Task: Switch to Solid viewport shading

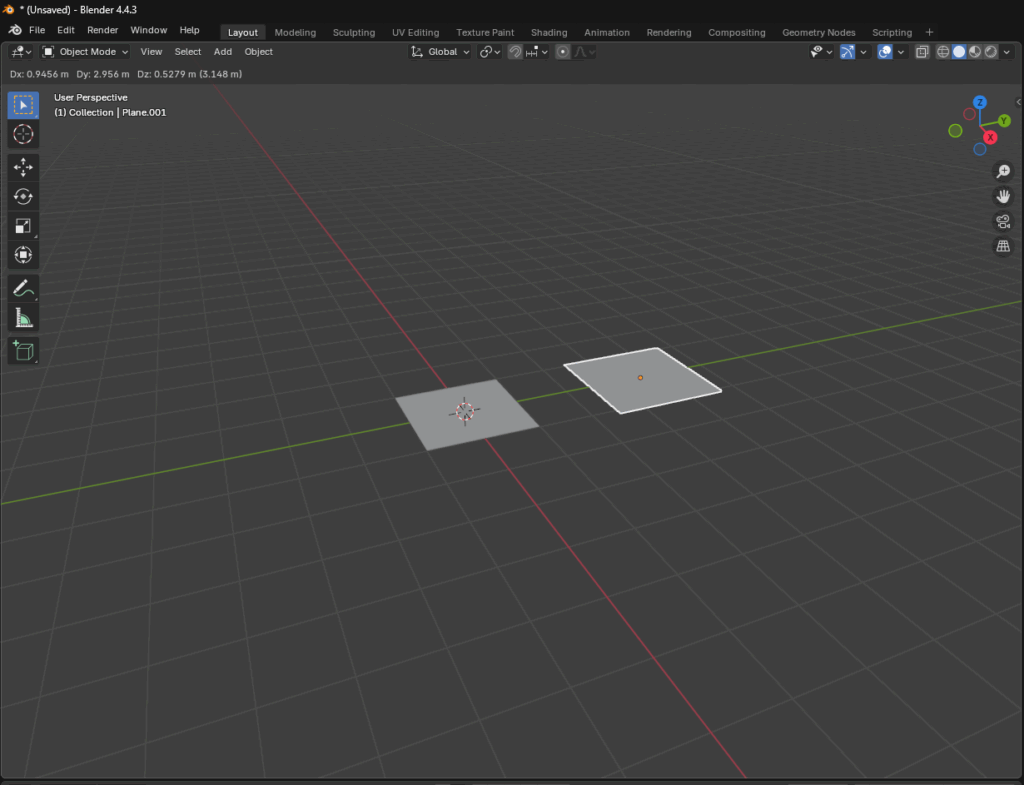Action: point(959,52)
